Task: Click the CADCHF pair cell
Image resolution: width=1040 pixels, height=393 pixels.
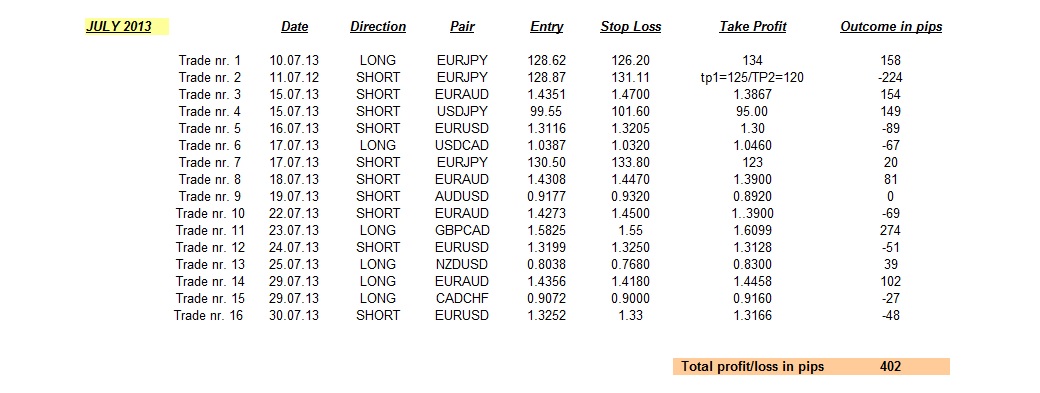Action: (462, 298)
